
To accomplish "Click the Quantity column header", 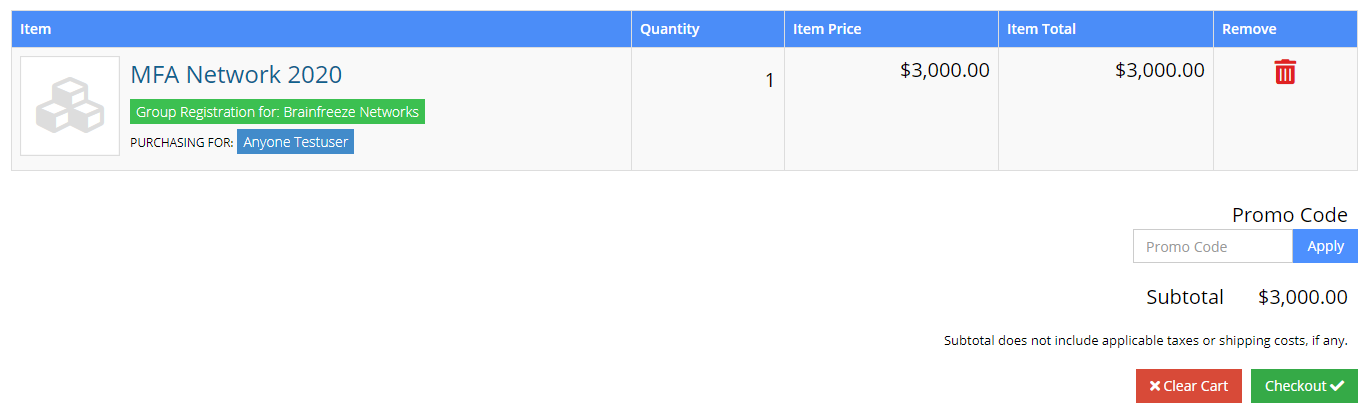I will point(669,29).
